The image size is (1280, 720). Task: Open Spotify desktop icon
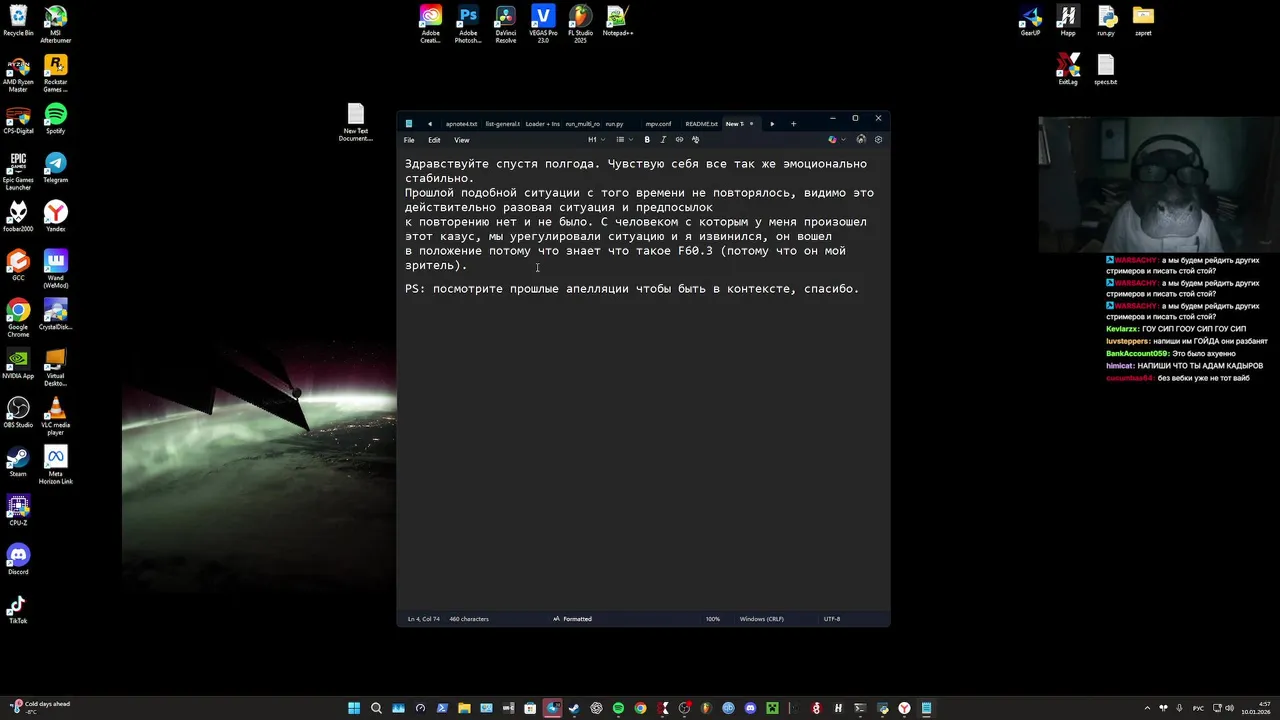pyautogui.click(x=56, y=119)
